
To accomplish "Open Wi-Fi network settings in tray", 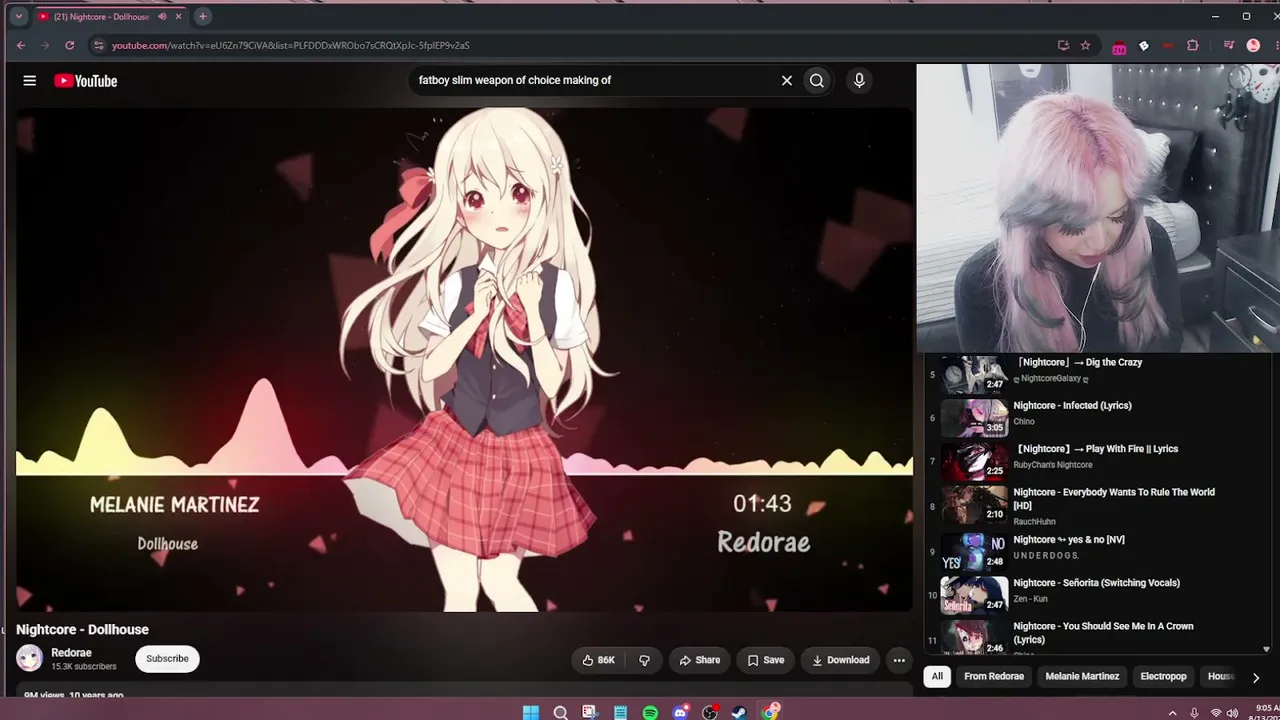I will (x=1216, y=713).
